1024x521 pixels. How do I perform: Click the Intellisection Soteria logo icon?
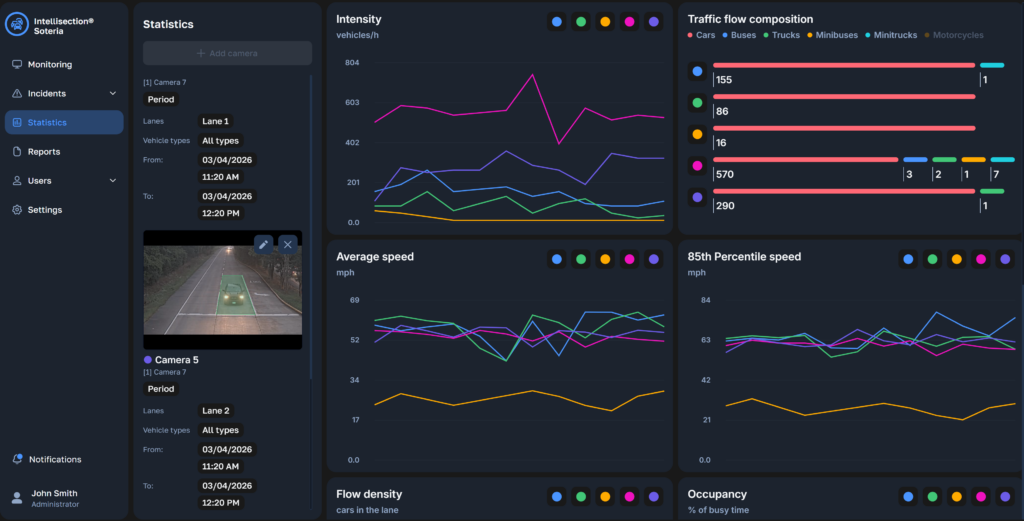click(x=17, y=24)
